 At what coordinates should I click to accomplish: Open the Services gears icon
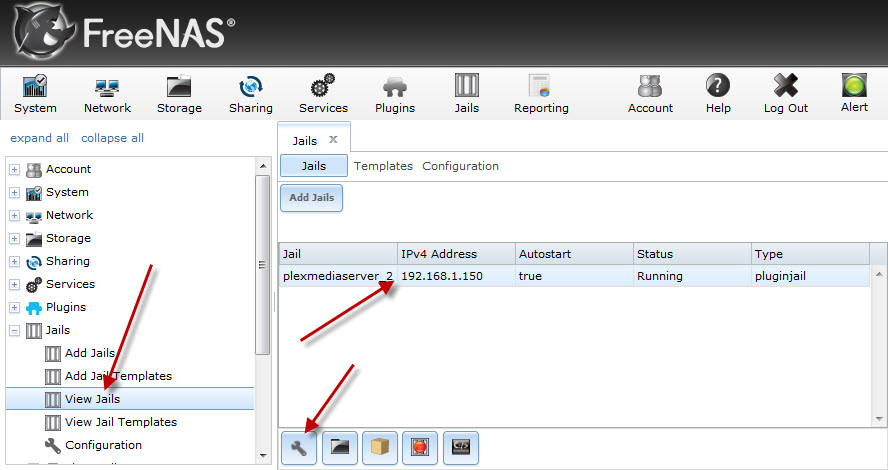[x=323, y=94]
